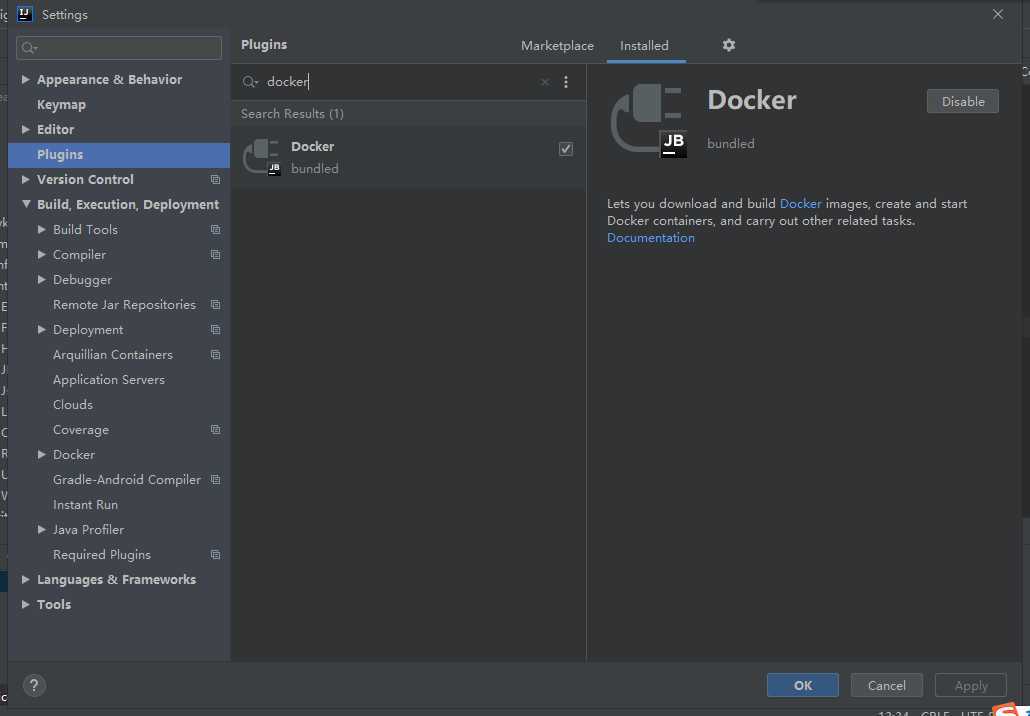The image size is (1030, 716).
Task: Expand the Java Profiler node
Action: coord(41,529)
